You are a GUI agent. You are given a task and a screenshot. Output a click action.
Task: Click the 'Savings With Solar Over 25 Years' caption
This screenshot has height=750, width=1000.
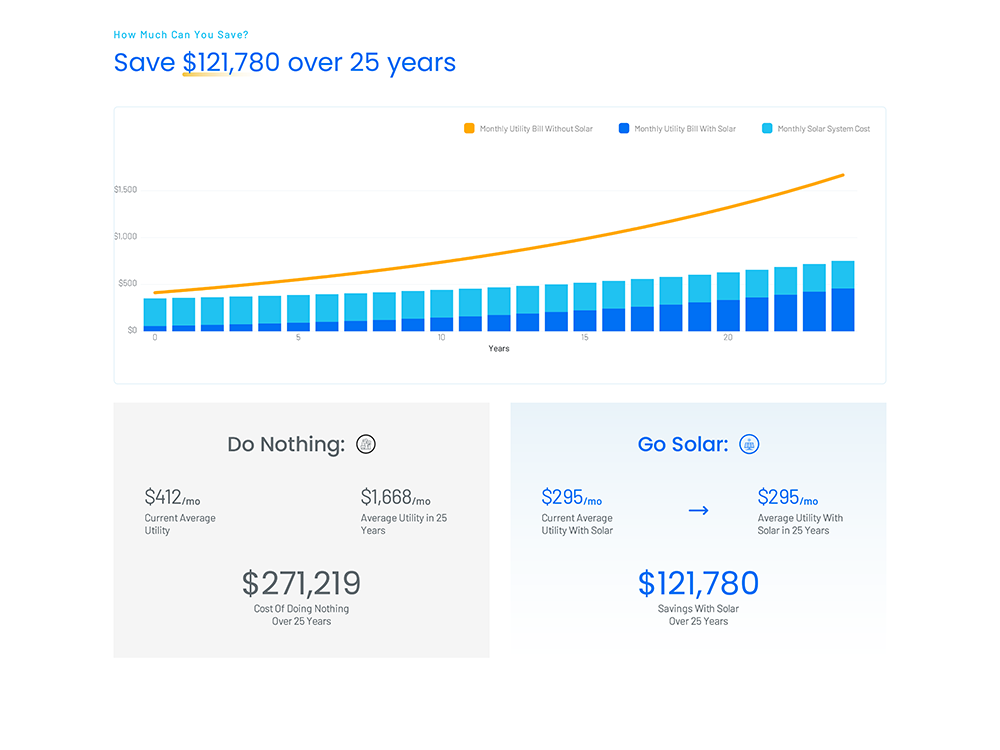pos(698,615)
